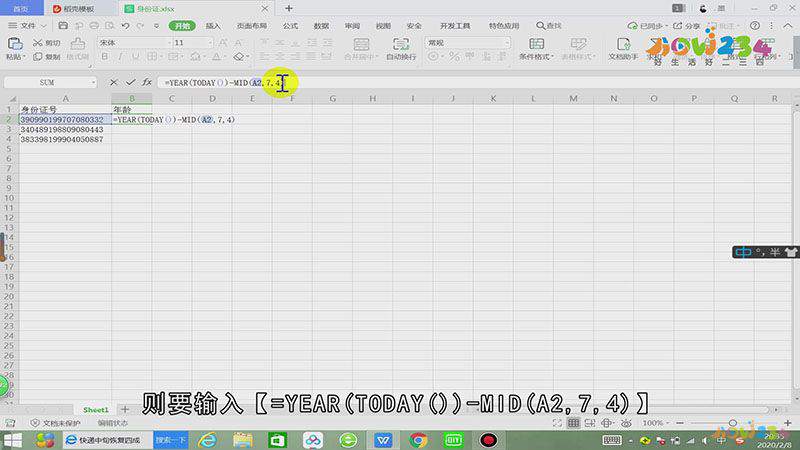
Task: Open the number format dropdown (常规)
Action: [x=507, y=43]
